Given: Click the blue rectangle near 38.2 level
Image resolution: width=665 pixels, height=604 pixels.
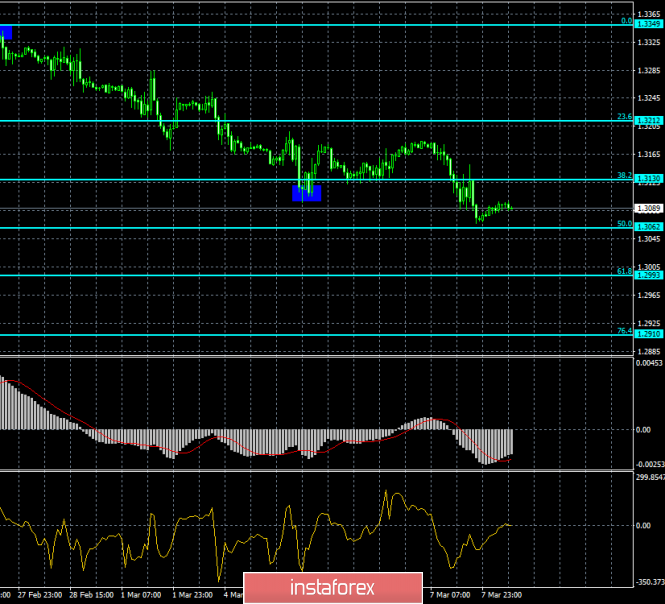Looking at the screenshot, I should click(x=307, y=193).
